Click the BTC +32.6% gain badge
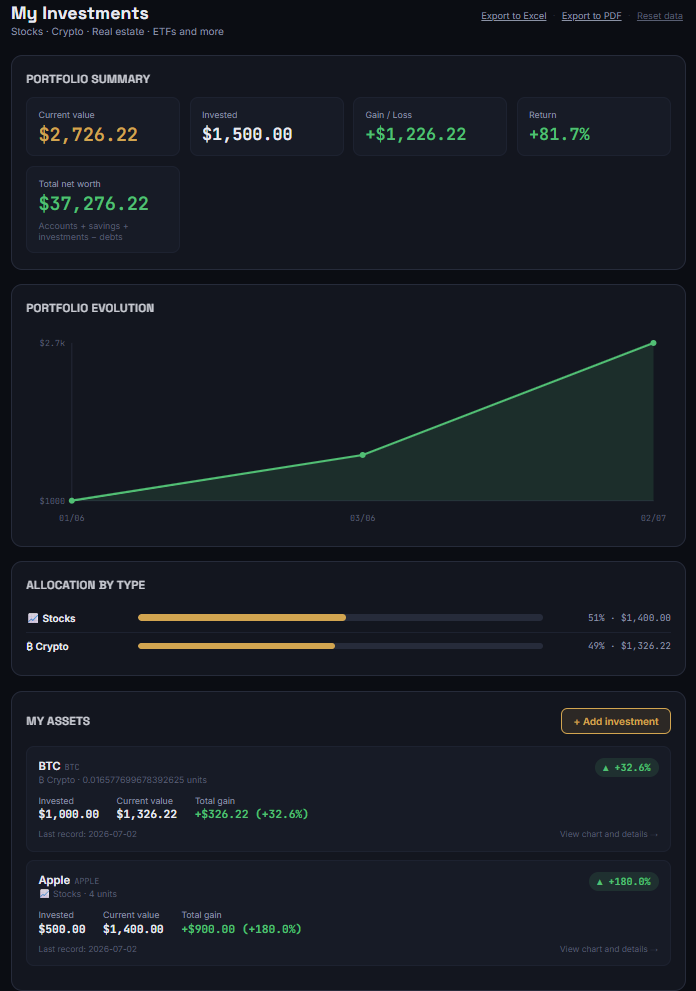The width and height of the screenshot is (696, 991). [626, 767]
